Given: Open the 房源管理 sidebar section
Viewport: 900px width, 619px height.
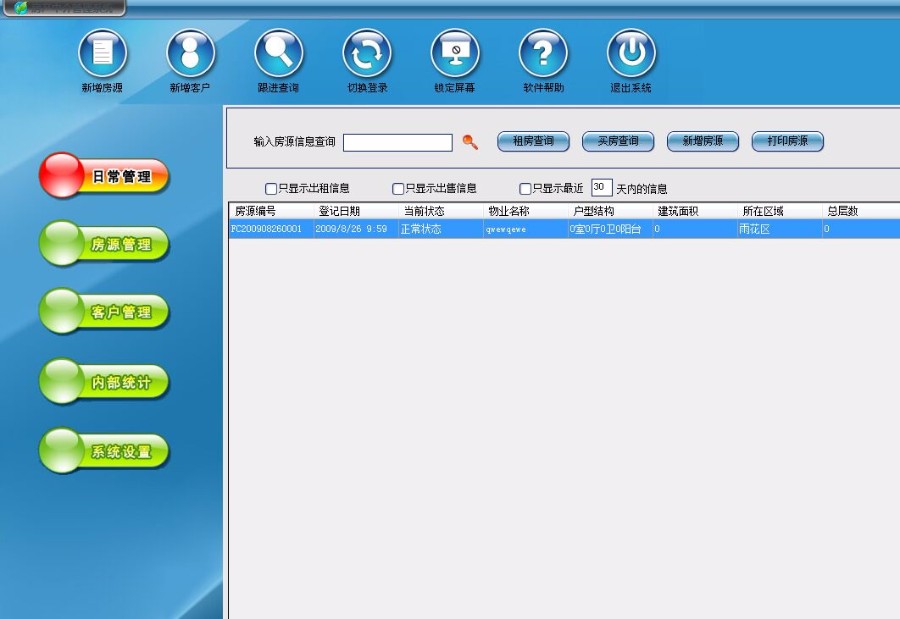Looking at the screenshot, I should click(103, 244).
